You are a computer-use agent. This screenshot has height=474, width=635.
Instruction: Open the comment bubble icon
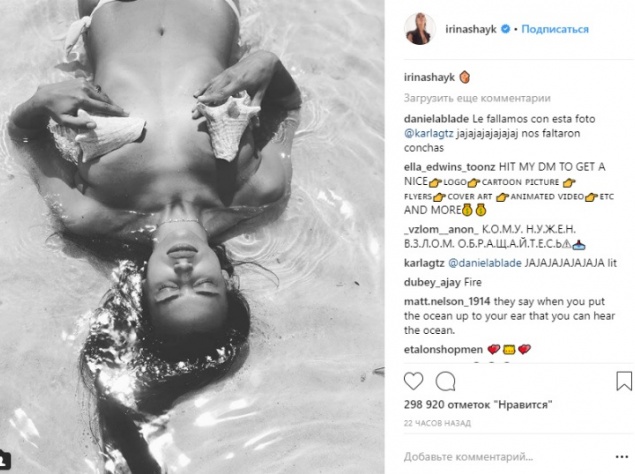click(x=445, y=381)
